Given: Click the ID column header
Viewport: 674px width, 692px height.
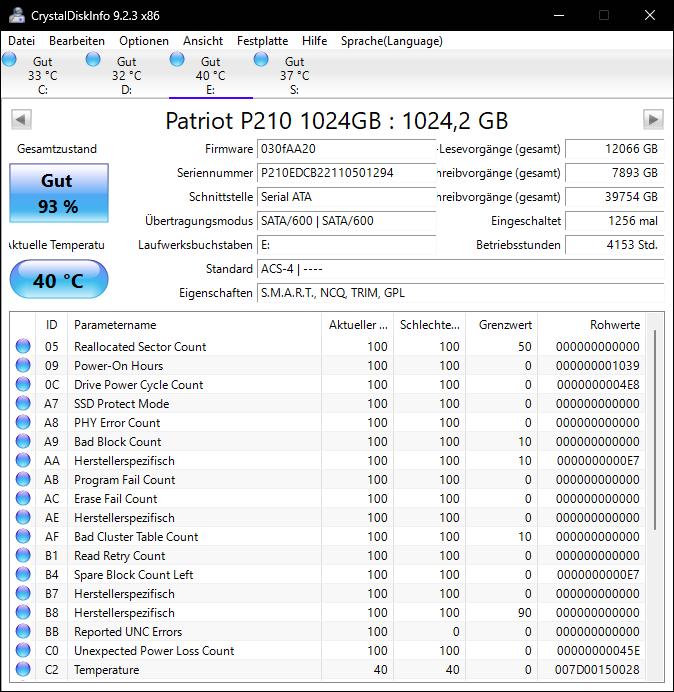Looking at the screenshot, I should pos(52,325).
